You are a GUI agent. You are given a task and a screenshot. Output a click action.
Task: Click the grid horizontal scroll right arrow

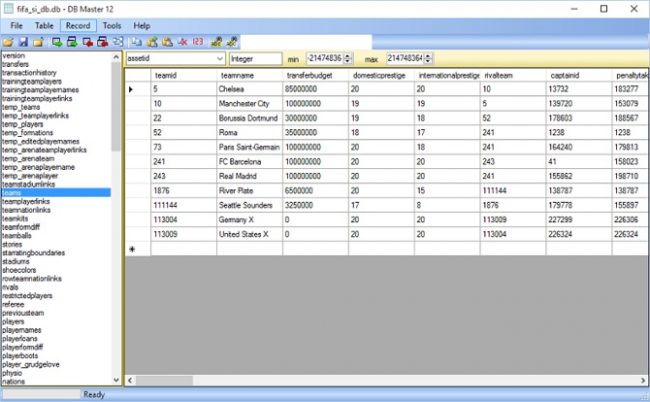[643, 380]
